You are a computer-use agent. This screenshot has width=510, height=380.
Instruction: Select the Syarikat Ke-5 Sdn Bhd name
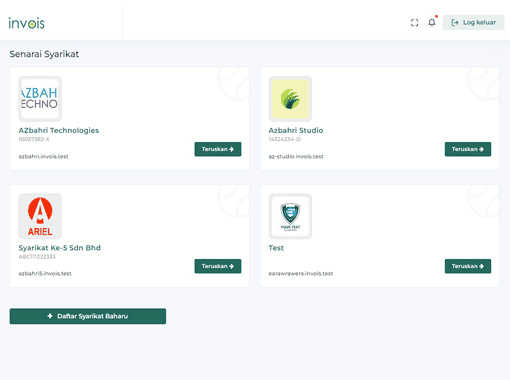[x=59, y=248]
